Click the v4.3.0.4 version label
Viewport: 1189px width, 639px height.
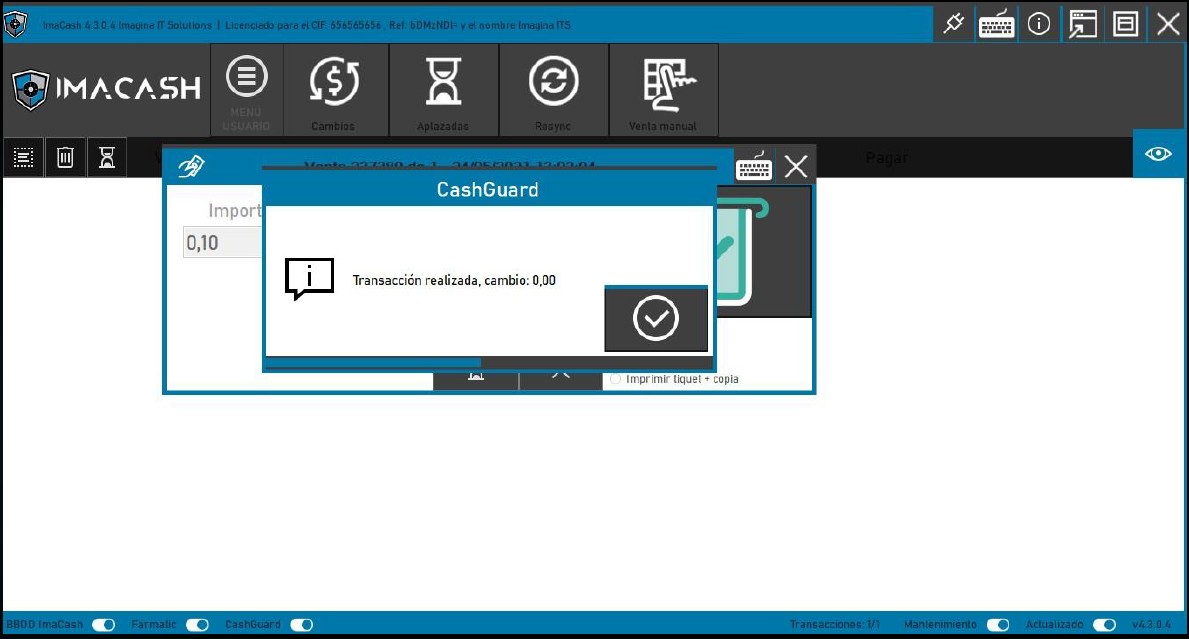[1151, 625]
